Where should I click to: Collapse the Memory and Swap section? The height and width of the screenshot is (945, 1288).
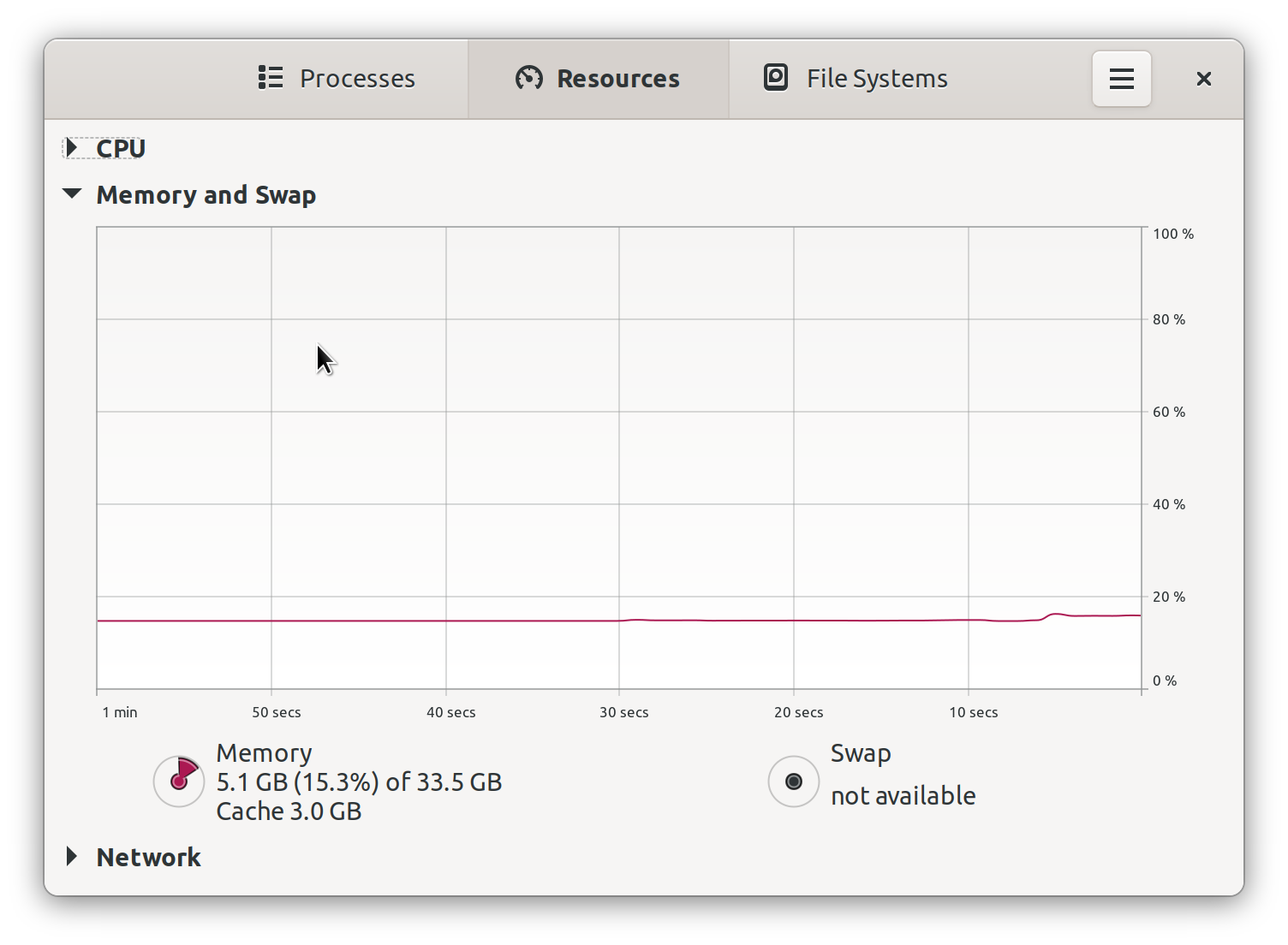[x=72, y=194]
